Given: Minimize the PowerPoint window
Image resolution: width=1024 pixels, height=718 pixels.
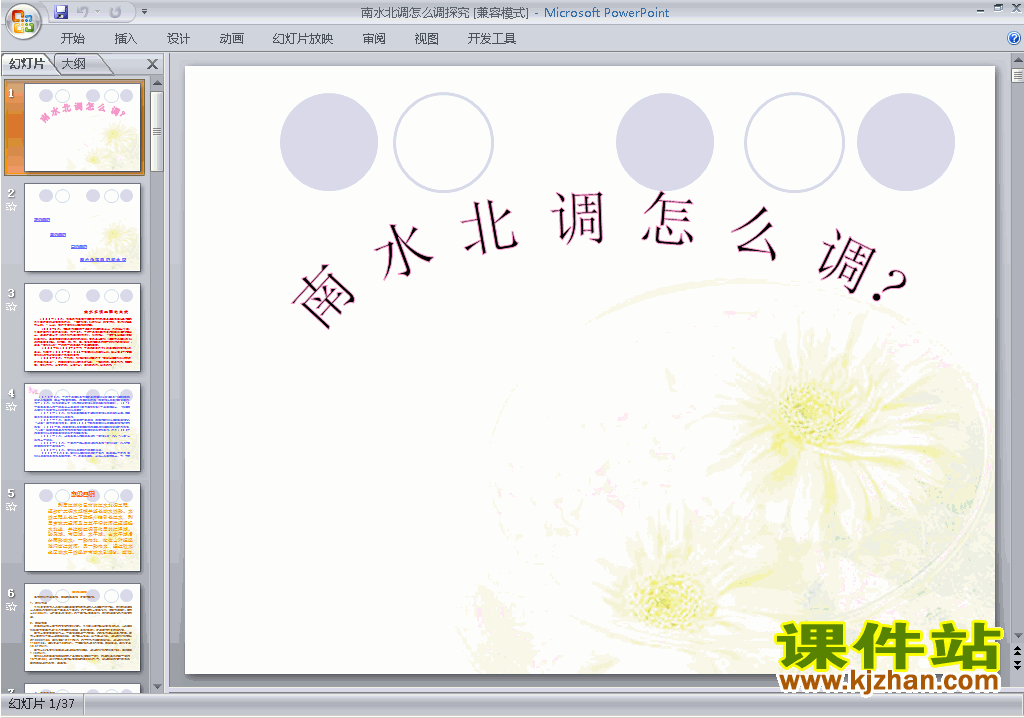Looking at the screenshot, I should tap(980, 9).
